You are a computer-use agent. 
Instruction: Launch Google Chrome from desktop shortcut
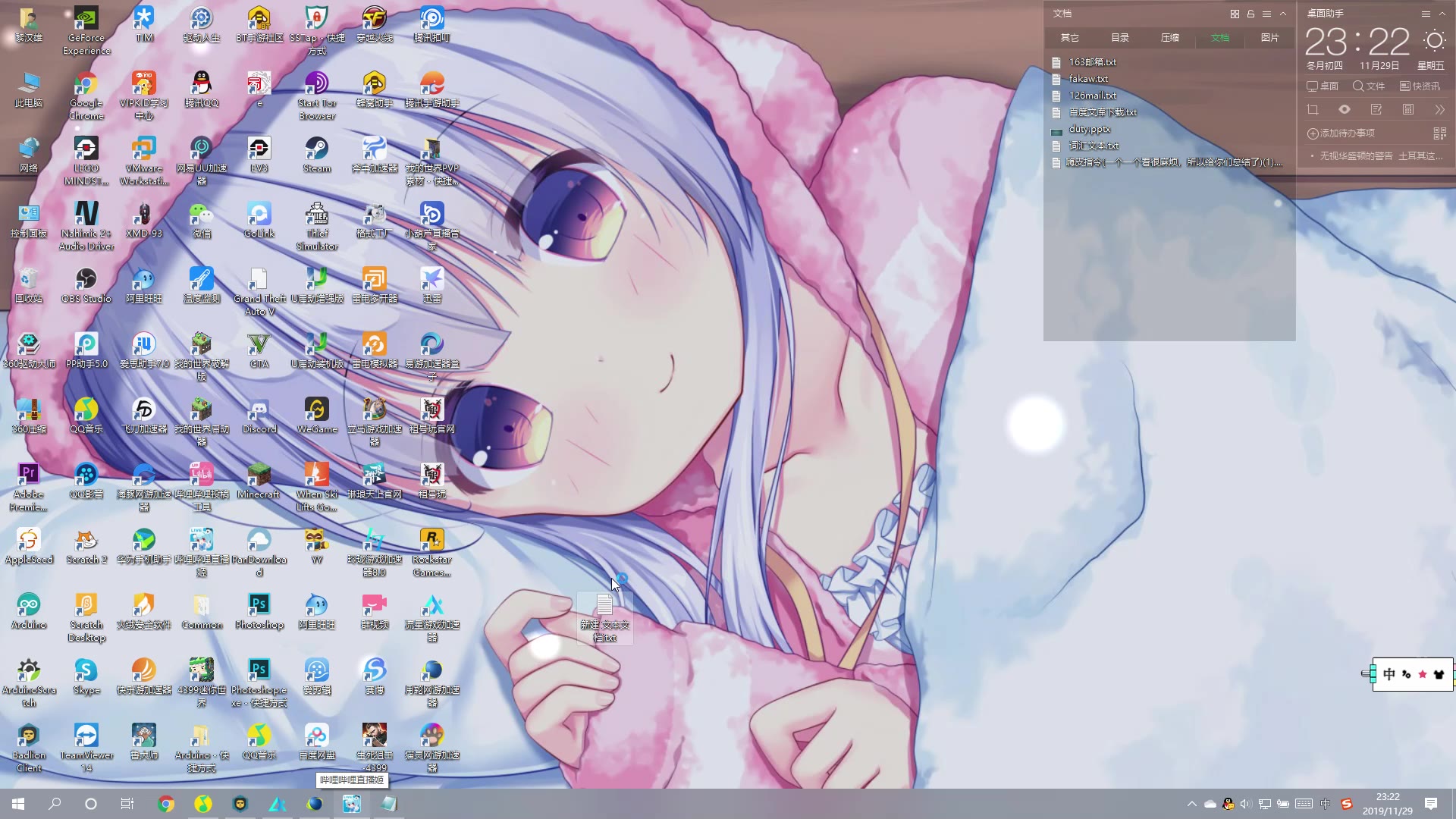pos(86,96)
